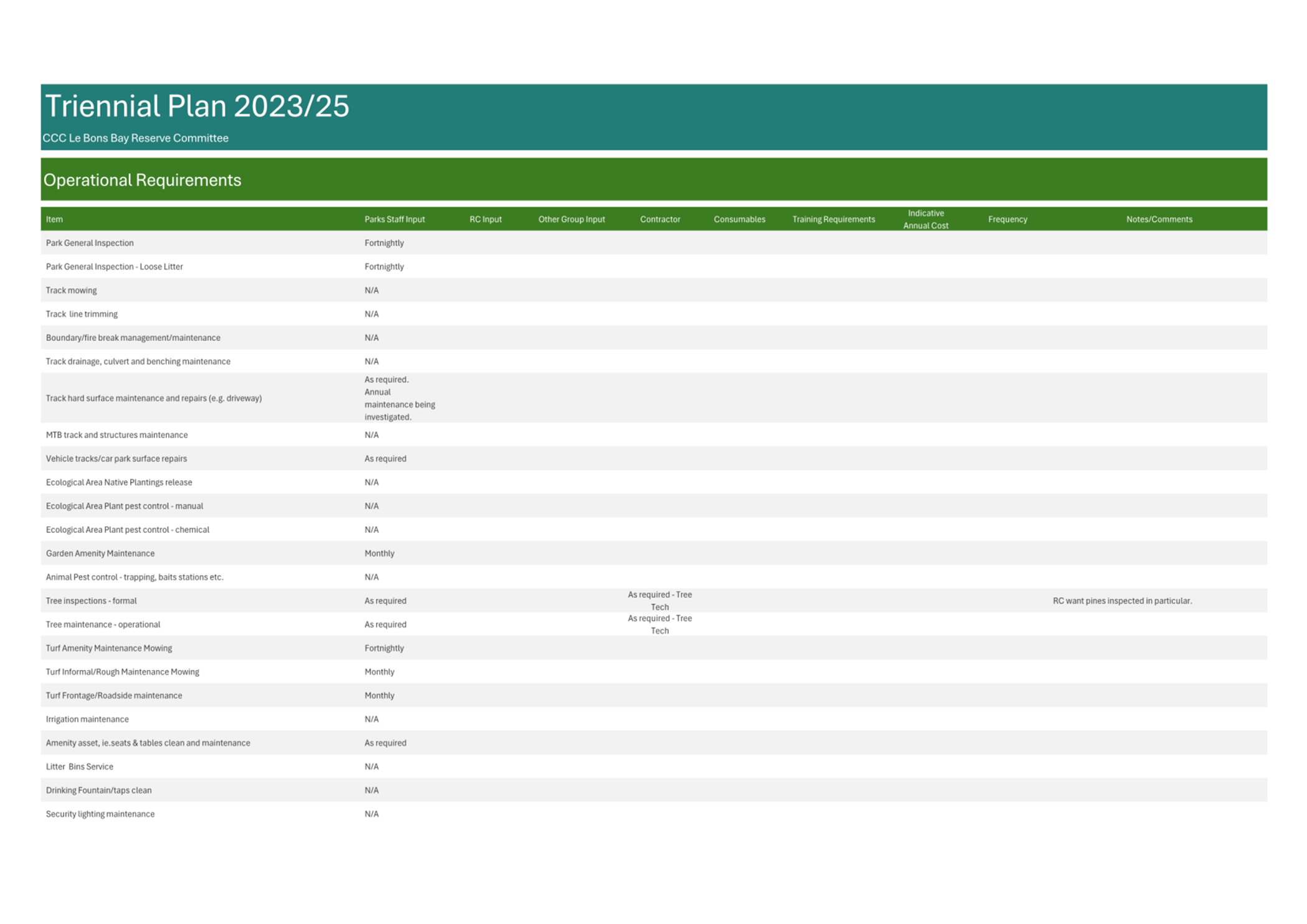The image size is (1307, 924).
Task: Click the 'Security lighting maintenance' item
Action: pyautogui.click(x=100, y=813)
